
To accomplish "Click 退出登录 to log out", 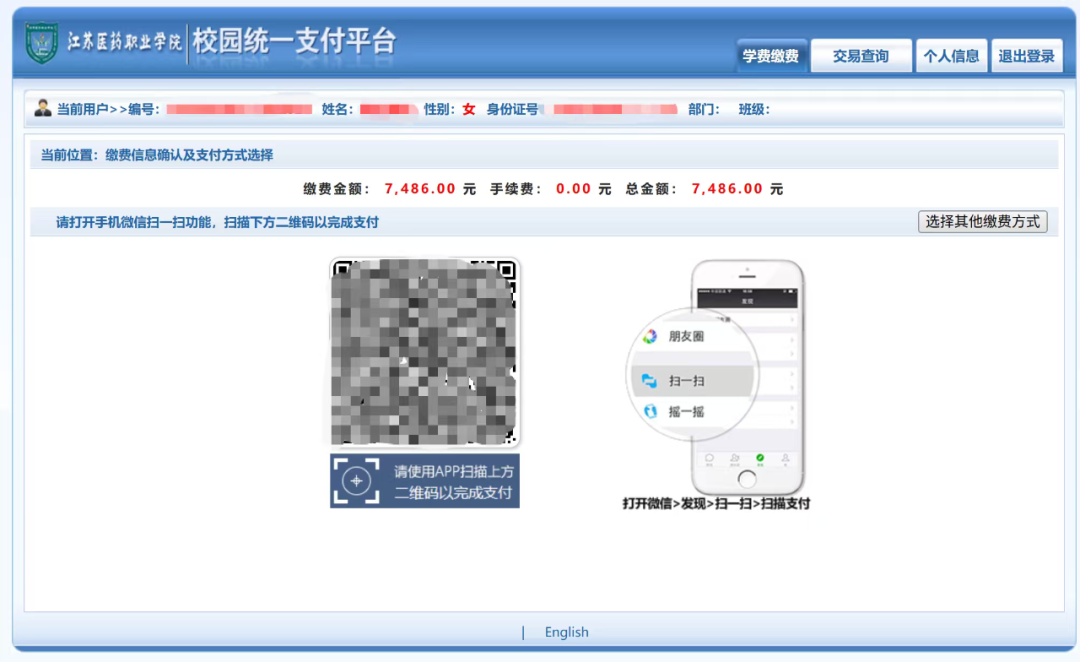I will coord(1026,56).
